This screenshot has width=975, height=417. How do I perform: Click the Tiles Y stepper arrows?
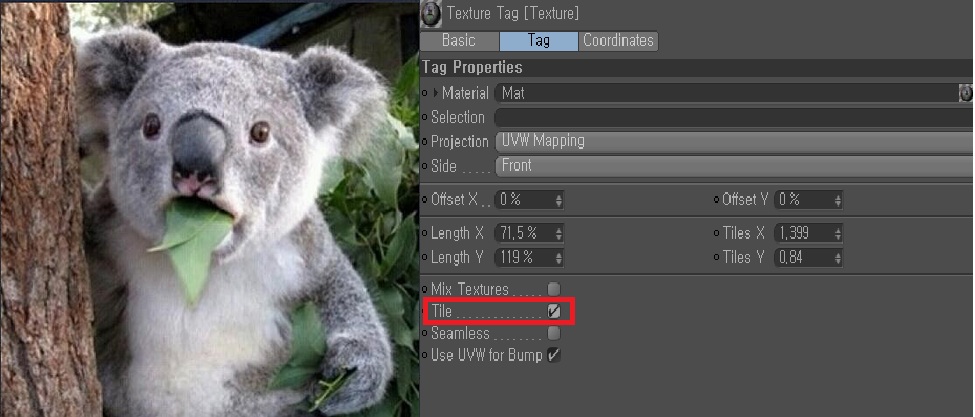838,257
